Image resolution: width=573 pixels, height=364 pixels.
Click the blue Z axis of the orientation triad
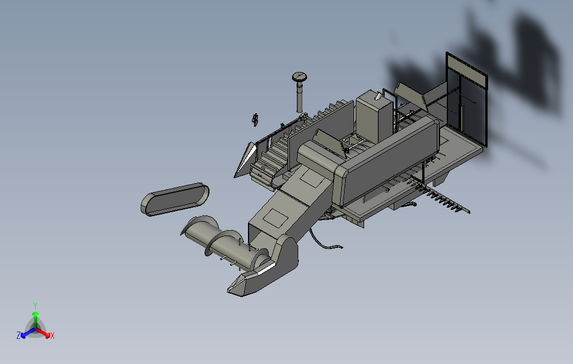pyautogui.click(x=25, y=334)
